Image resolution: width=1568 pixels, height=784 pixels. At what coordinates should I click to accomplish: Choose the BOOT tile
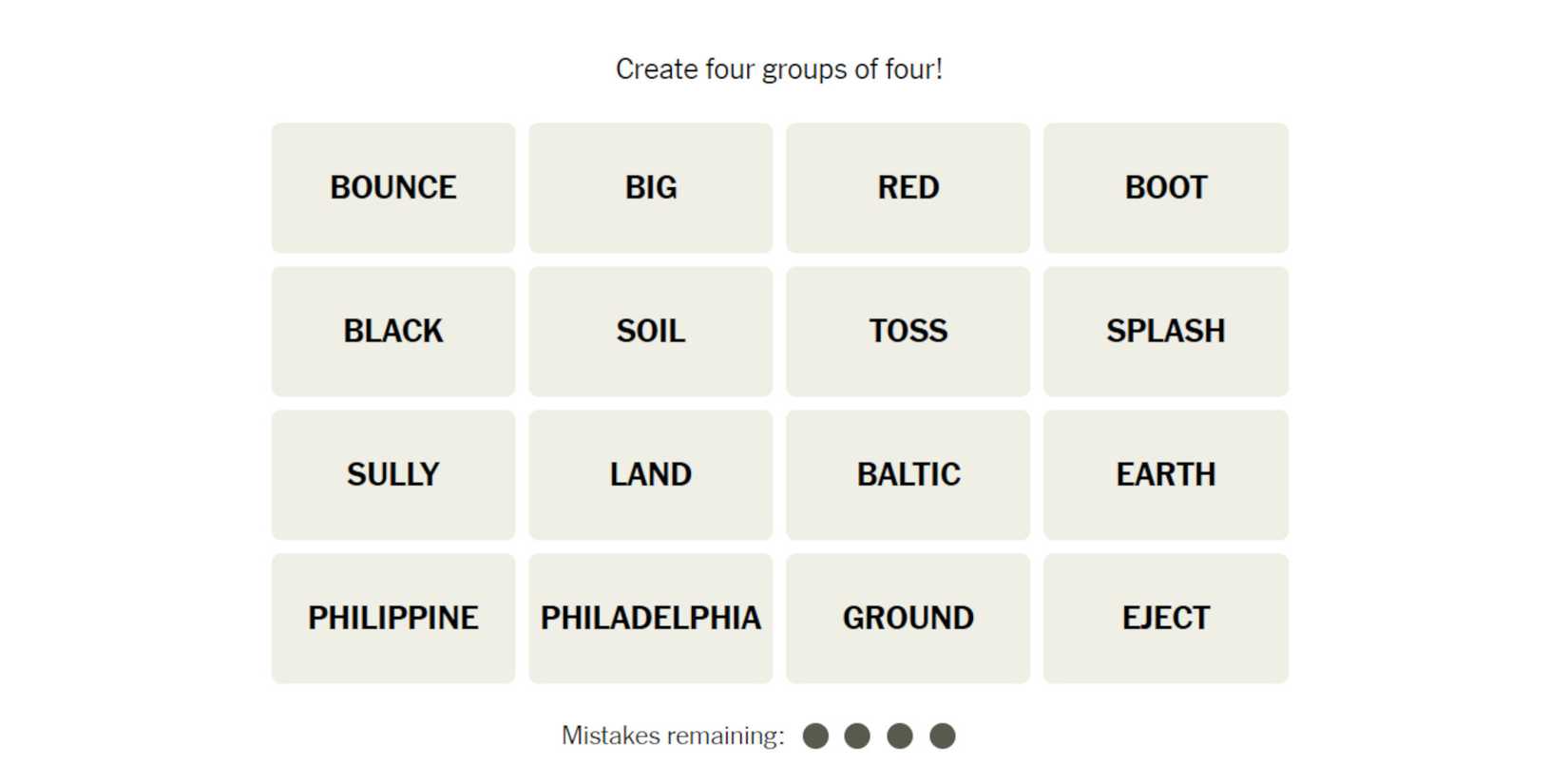(1165, 187)
